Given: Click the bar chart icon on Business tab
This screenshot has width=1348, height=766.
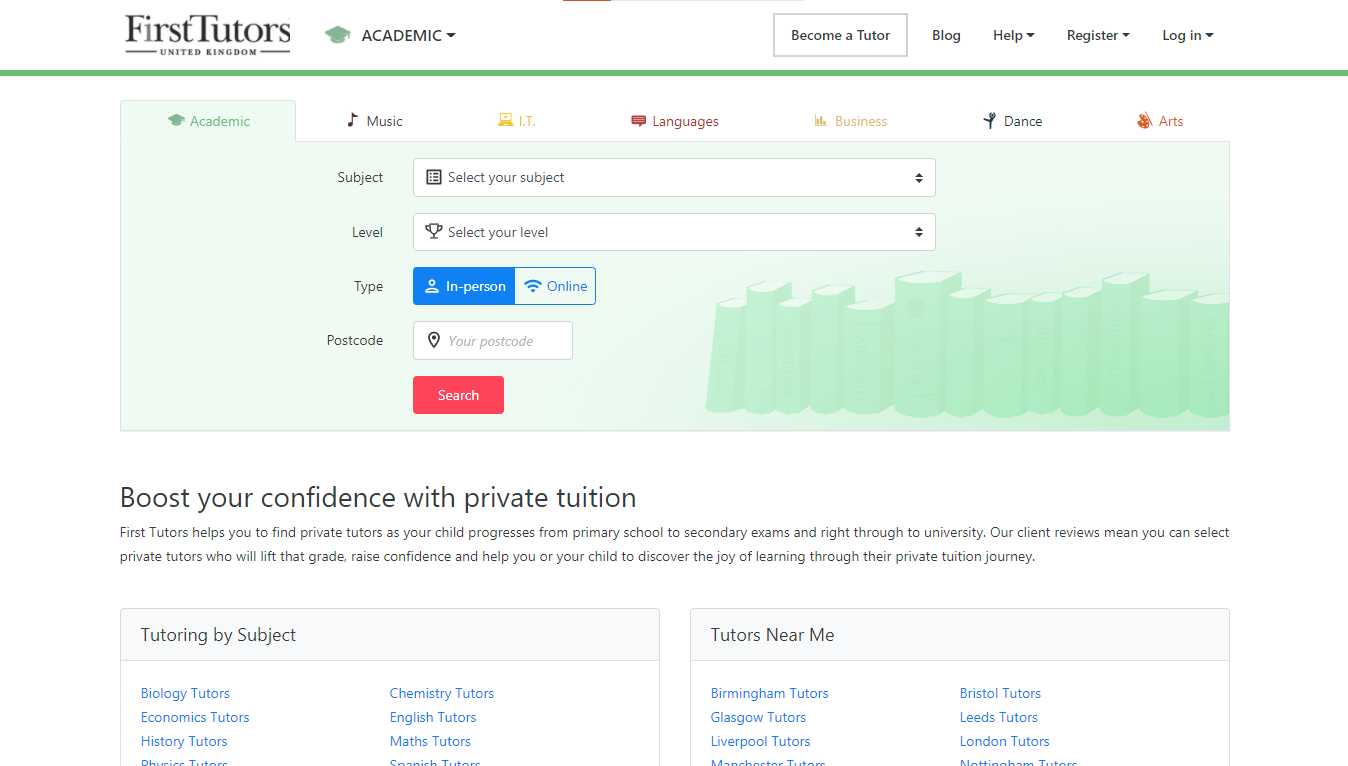Looking at the screenshot, I should tap(821, 121).
